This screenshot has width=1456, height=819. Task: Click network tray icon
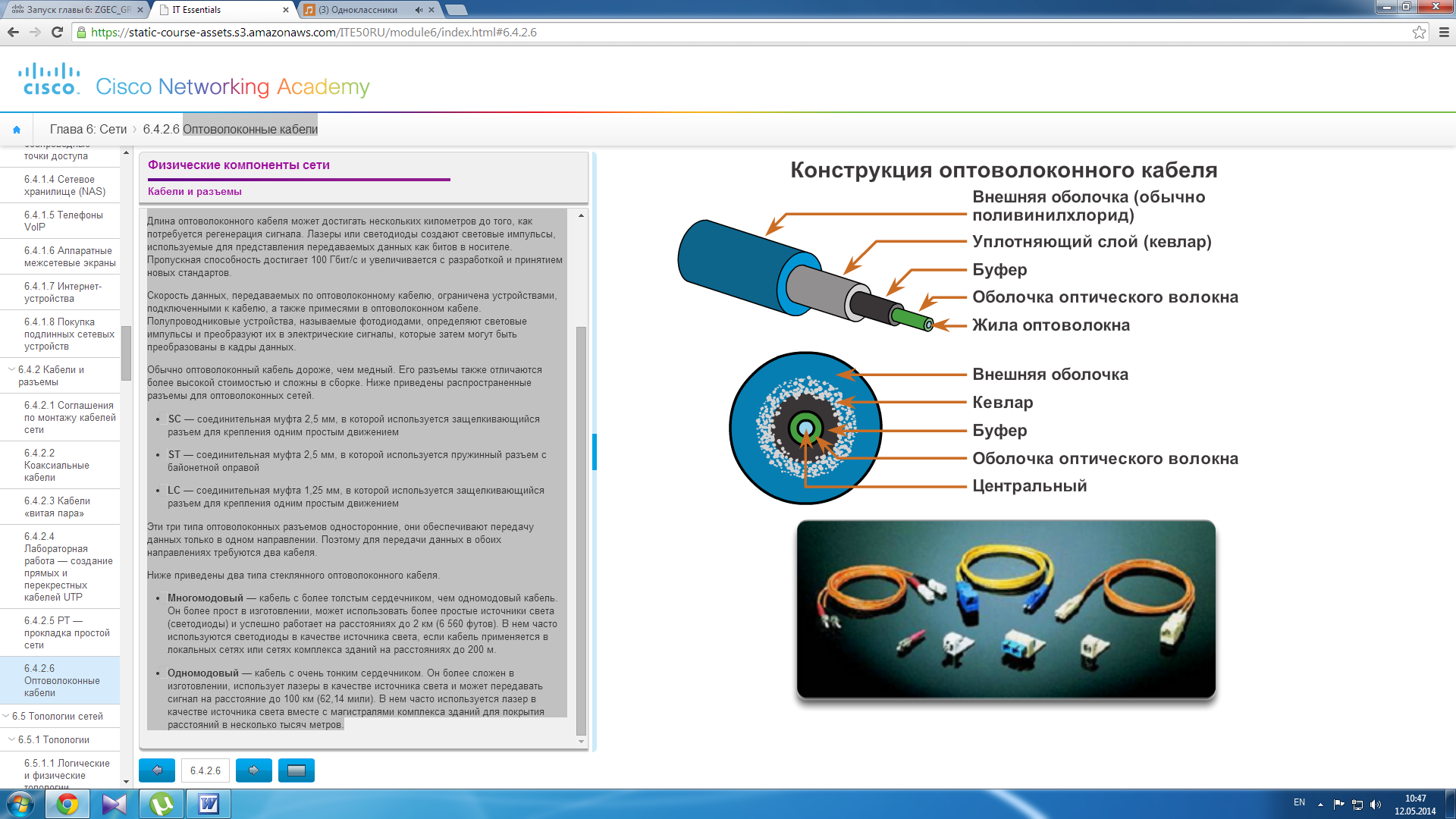click(1357, 805)
